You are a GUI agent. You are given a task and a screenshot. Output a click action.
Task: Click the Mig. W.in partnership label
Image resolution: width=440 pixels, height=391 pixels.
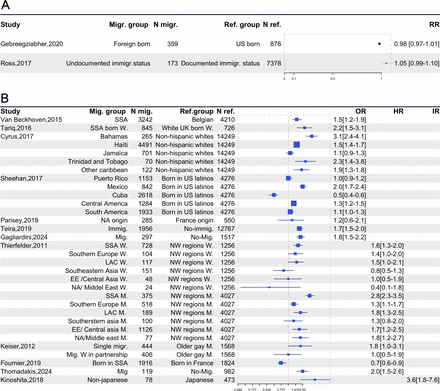97,355
